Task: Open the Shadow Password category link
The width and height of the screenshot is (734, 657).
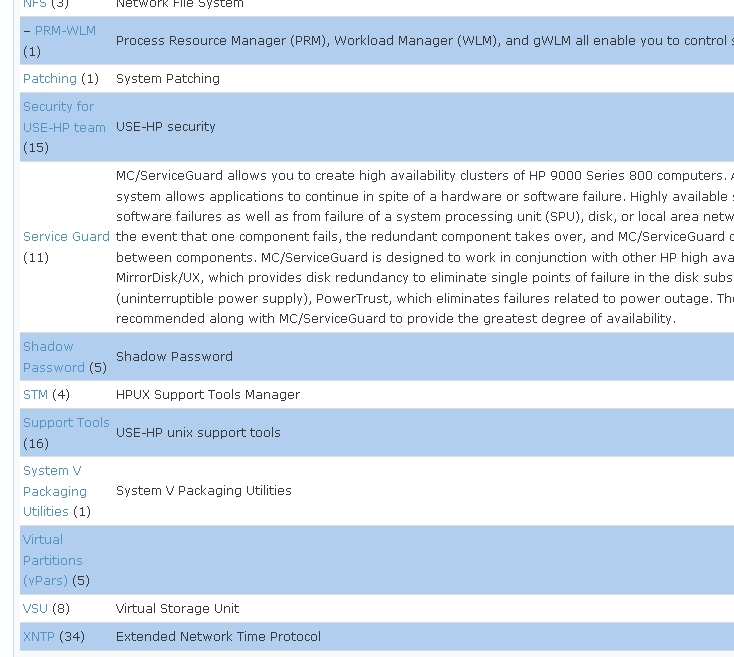Action: [x=53, y=357]
